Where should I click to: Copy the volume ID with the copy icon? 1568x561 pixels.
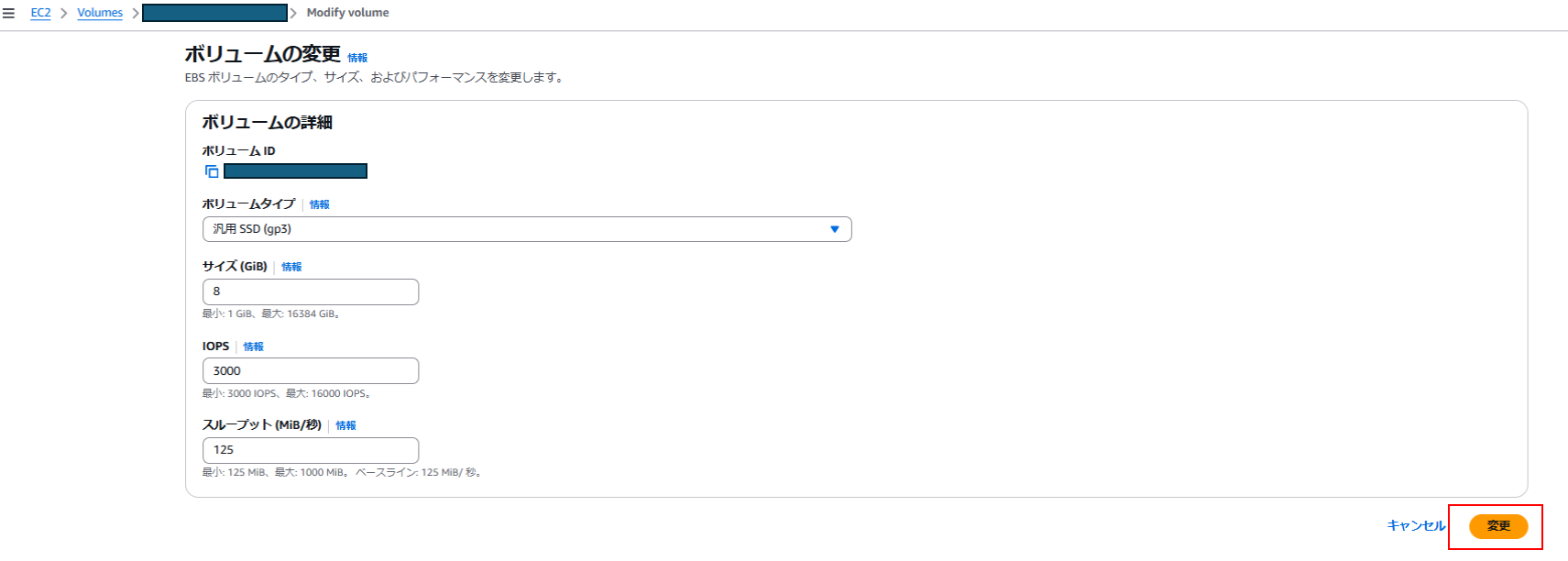212,171
